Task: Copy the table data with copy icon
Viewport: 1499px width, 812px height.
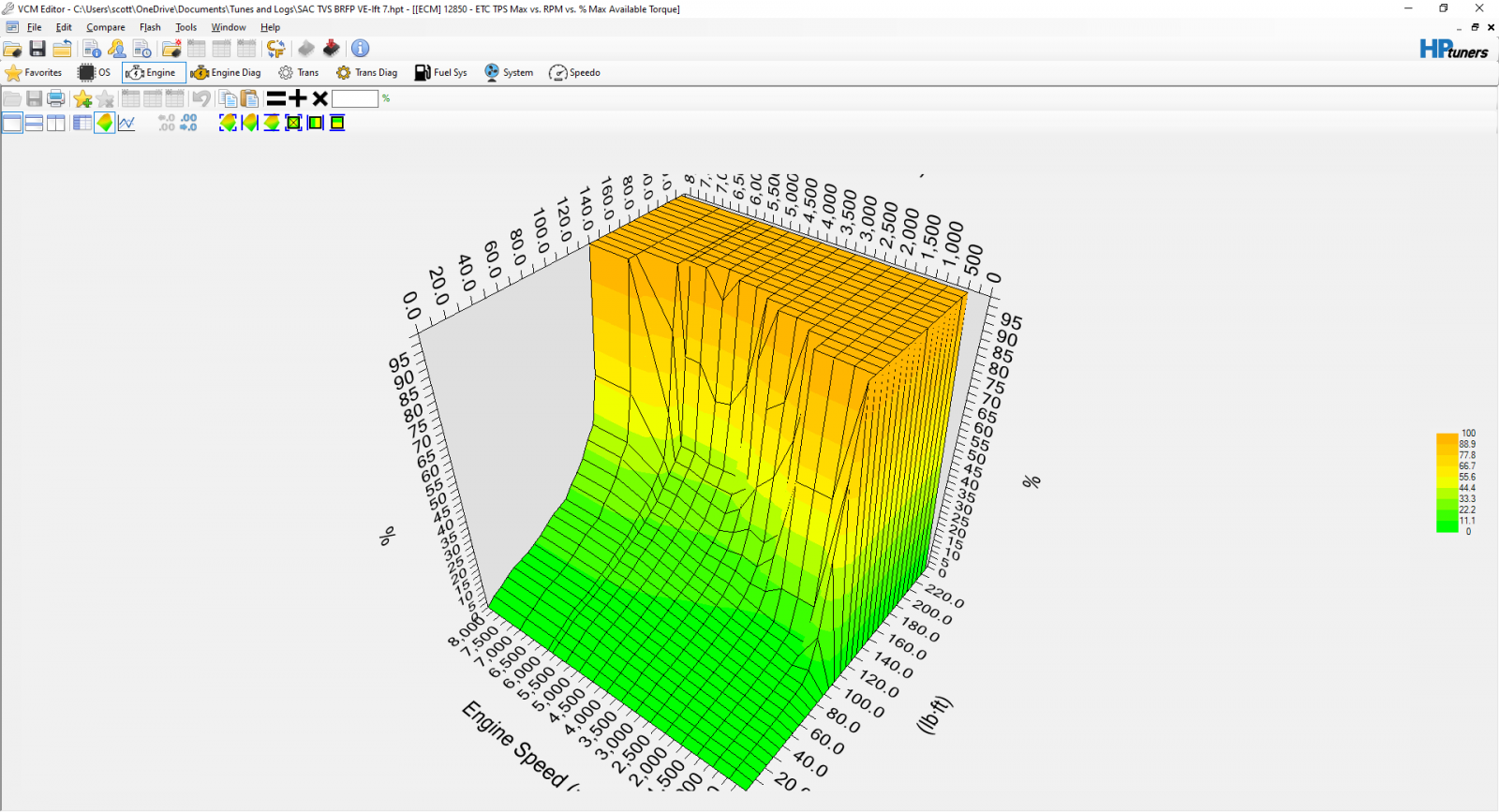Action: tap(228, 98)
